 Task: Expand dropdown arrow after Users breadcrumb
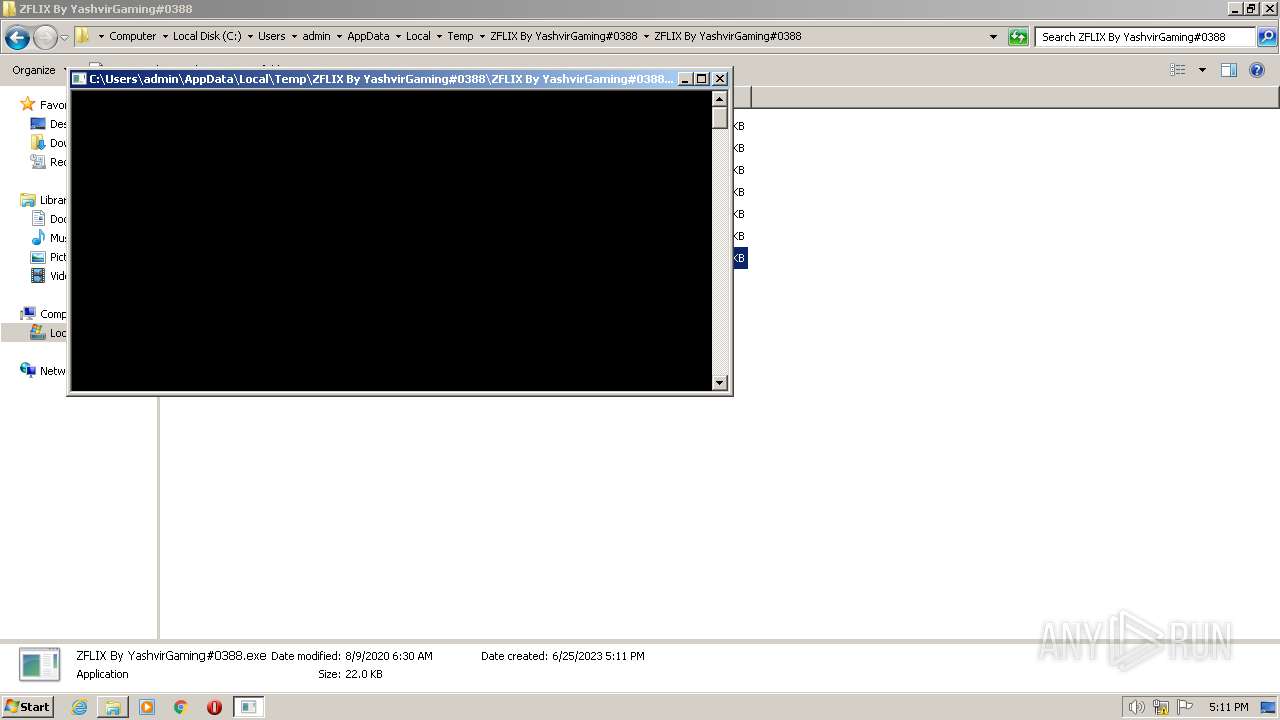coord(294,36)
